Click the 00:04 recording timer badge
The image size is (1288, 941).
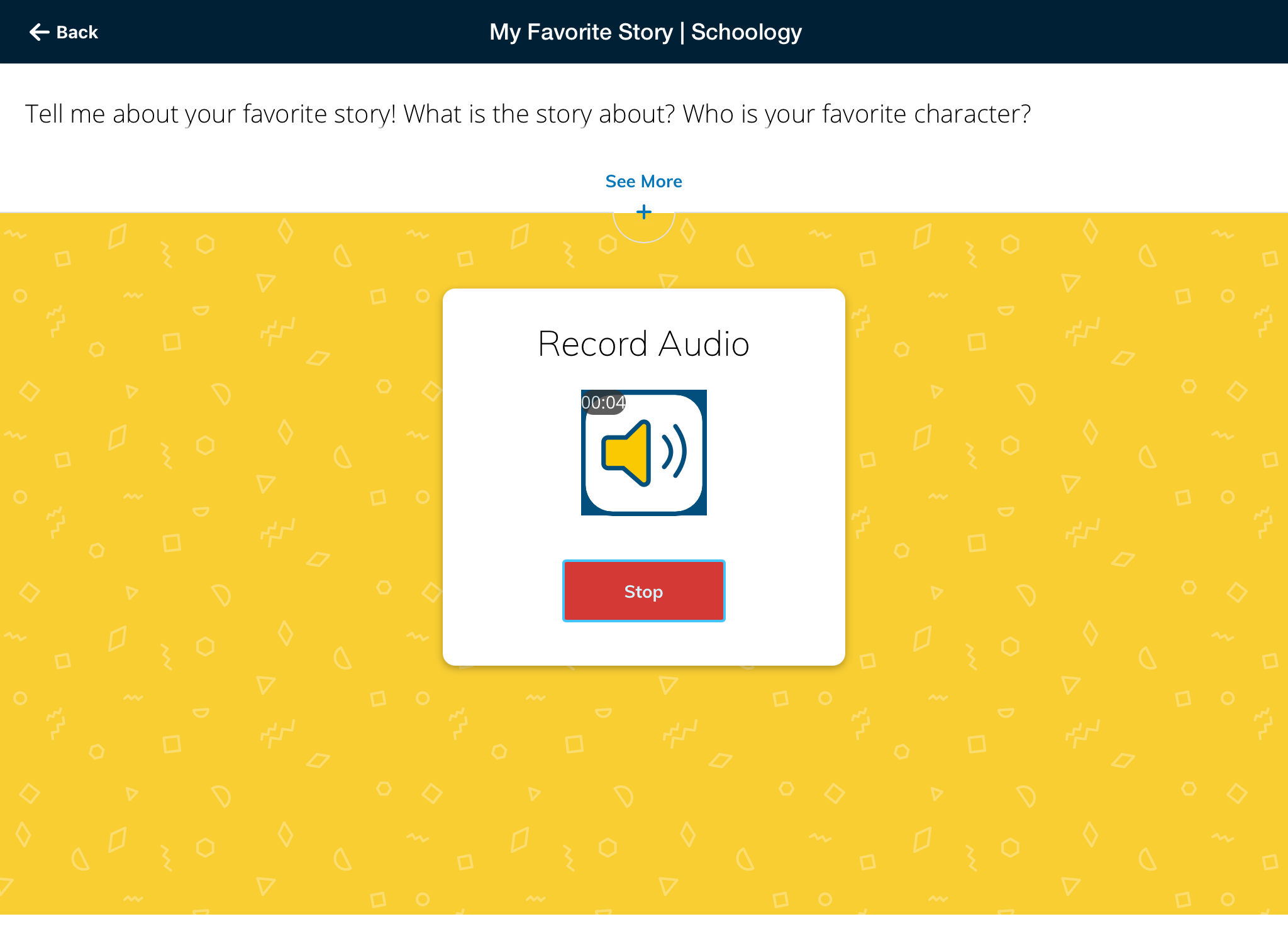(602, 402)
